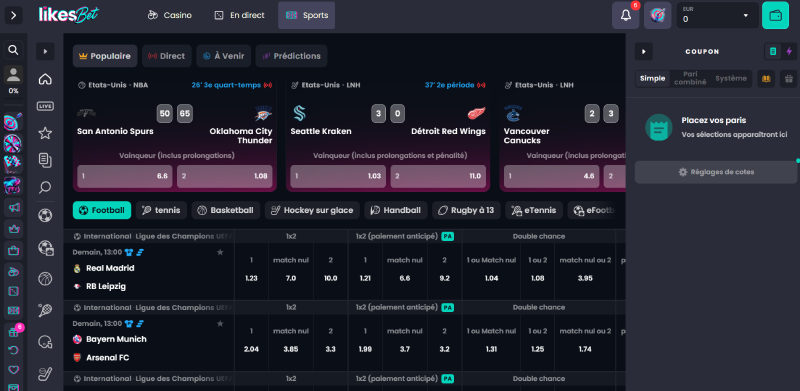Favorite the Bayern Munich vs Arsenal match
800x391 pixels.
220,324
